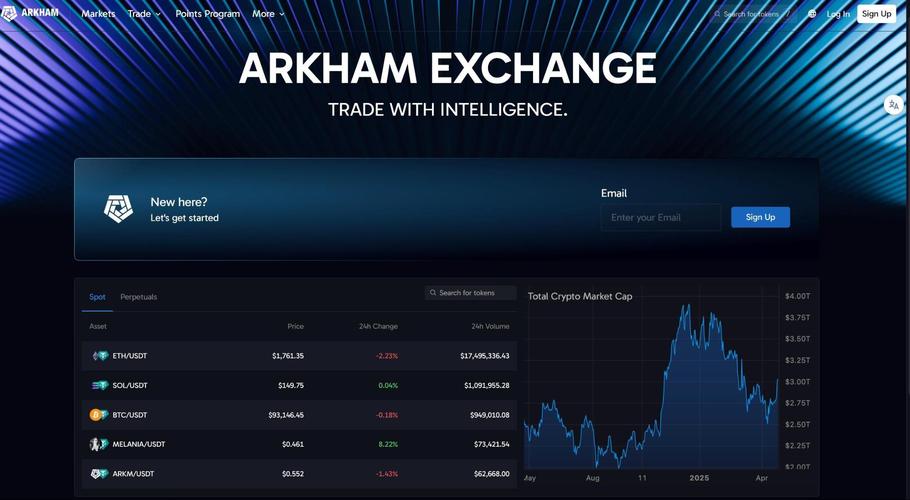Open the globe language selector
910x500 pixels.
[812, 14]
